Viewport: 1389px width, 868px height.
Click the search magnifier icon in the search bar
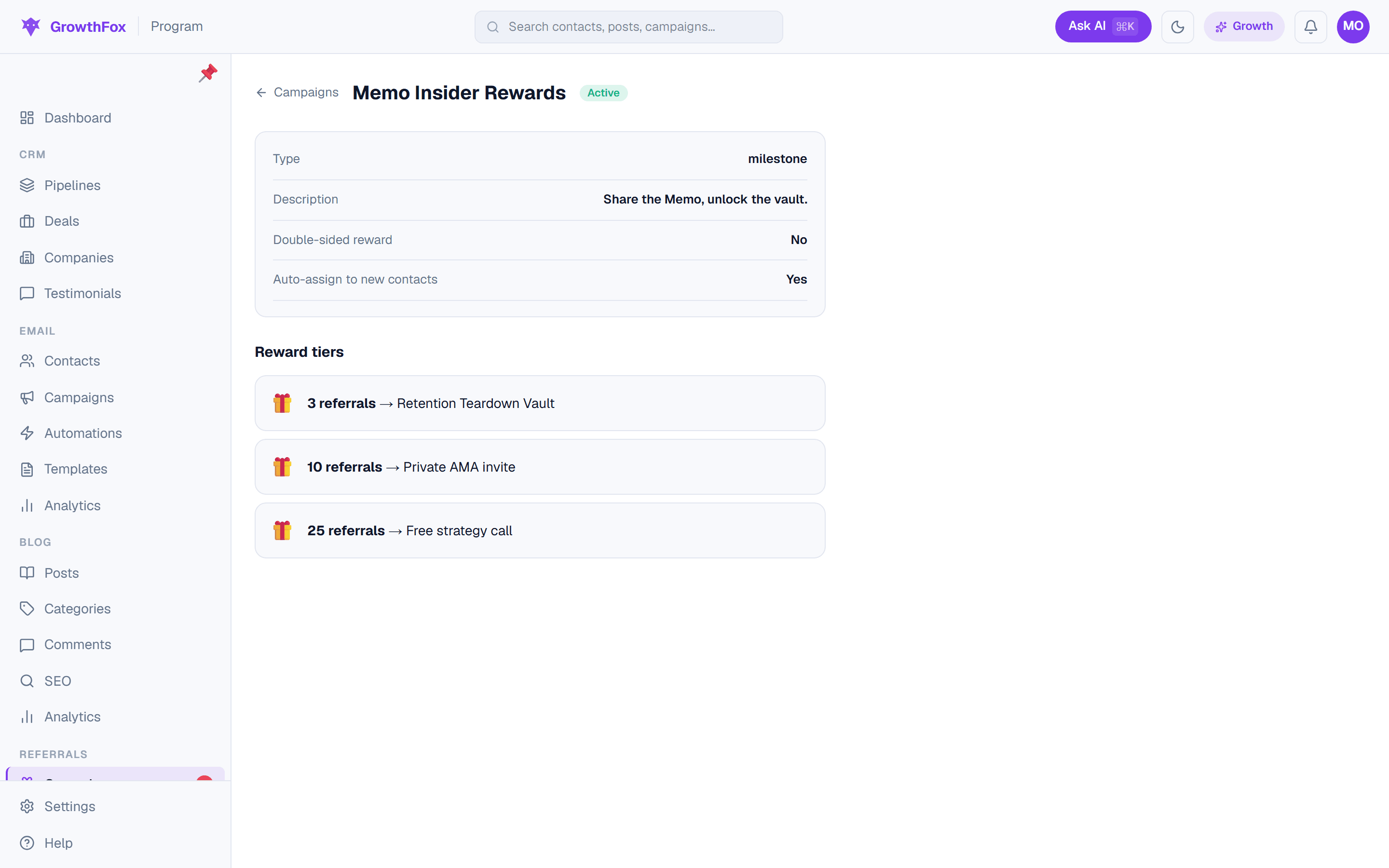coord(492,27)
